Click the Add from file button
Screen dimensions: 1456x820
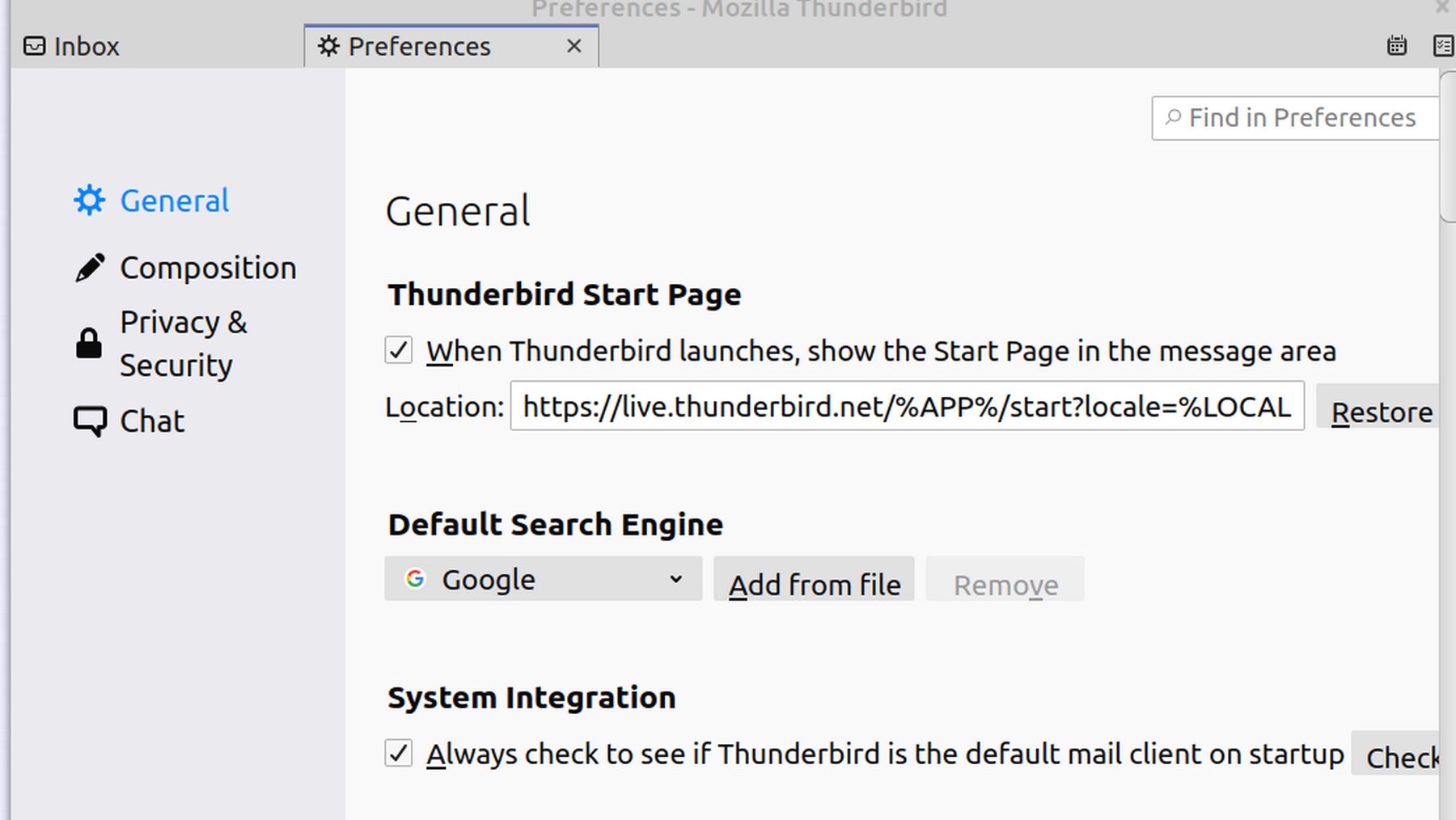point(814,579)
